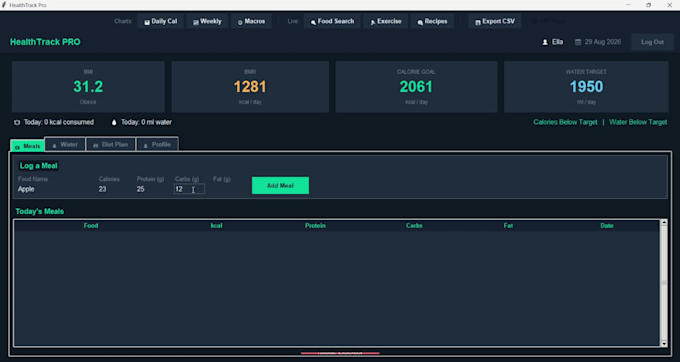
Task: Click the calendar icon beside the date
Action: (578, 42)
